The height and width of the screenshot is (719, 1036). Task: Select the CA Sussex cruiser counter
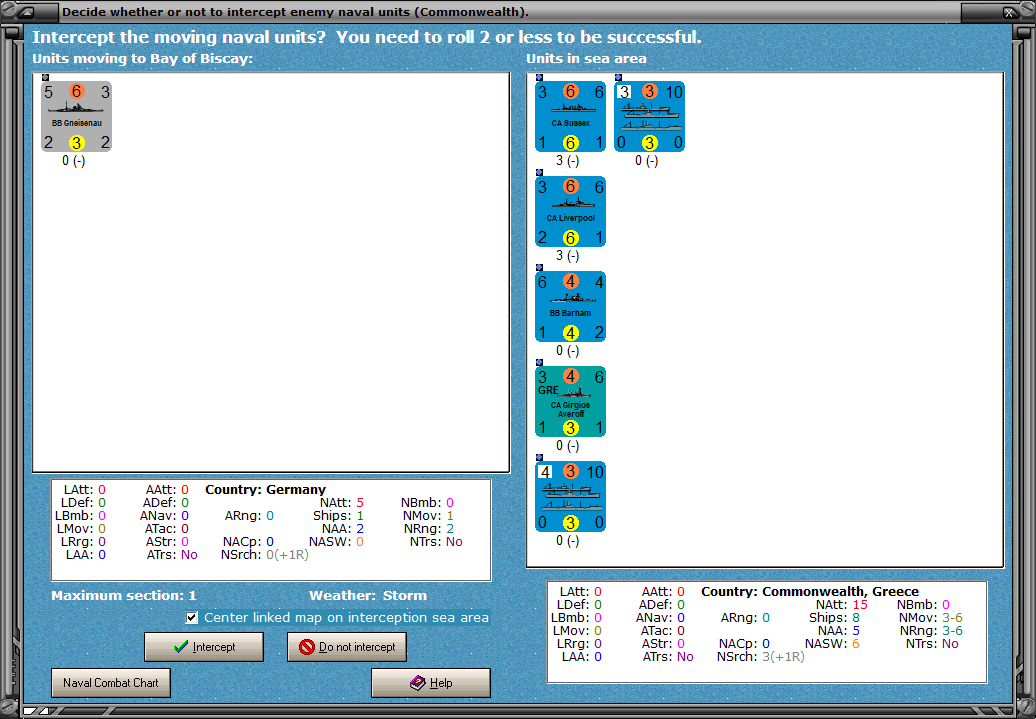[x=570, y=117]
